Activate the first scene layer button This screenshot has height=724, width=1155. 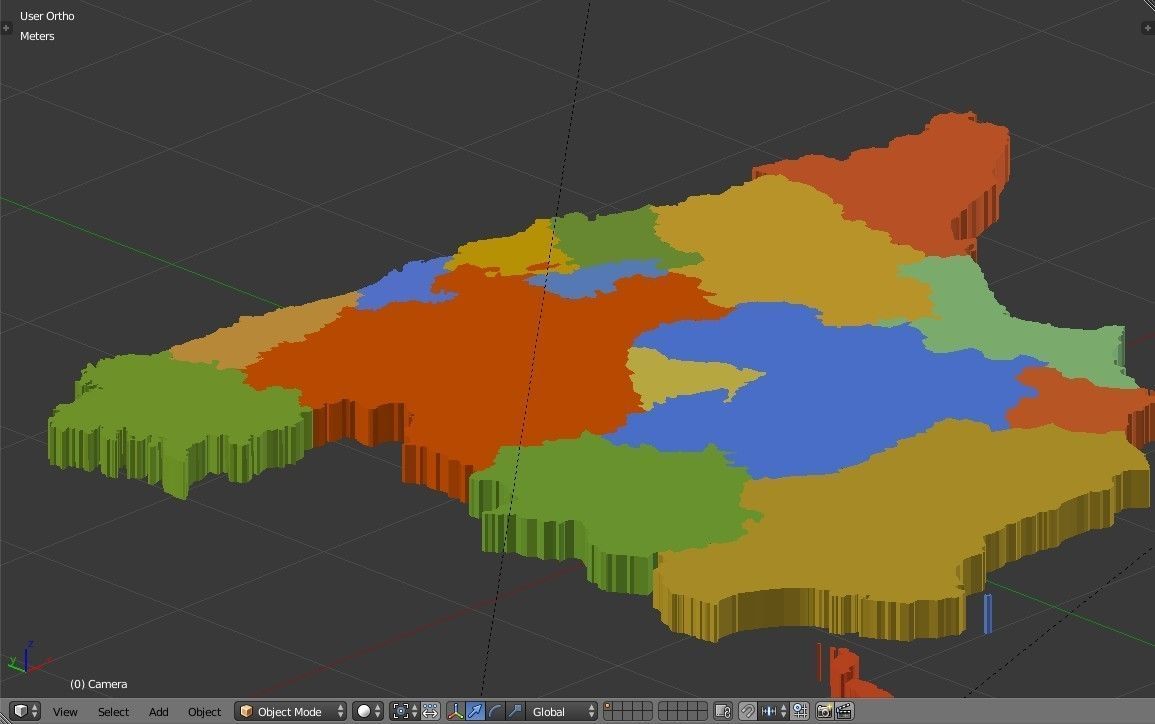[x=608, y=706]
